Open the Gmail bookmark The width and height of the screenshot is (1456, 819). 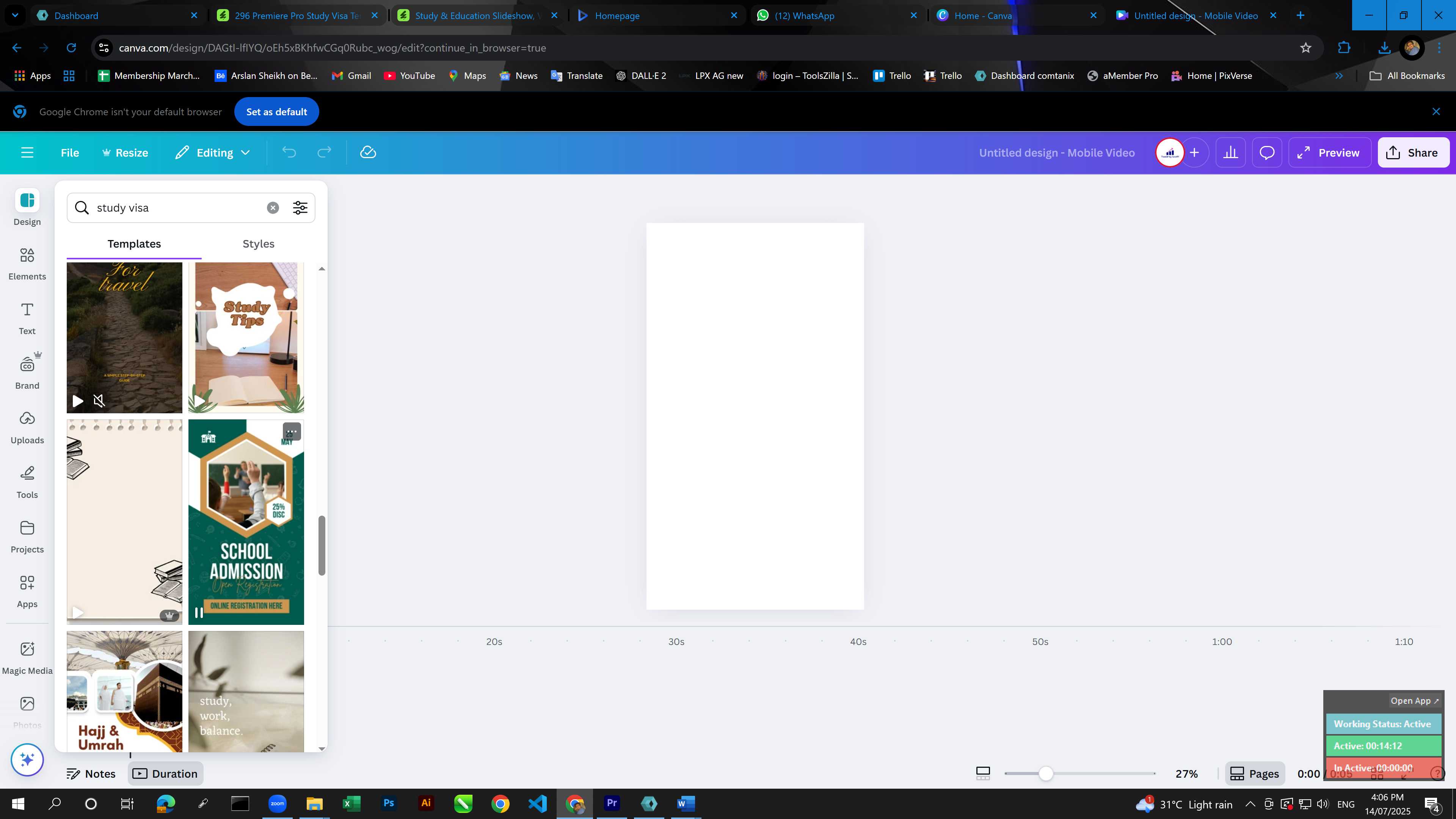[x=351, y=76]
